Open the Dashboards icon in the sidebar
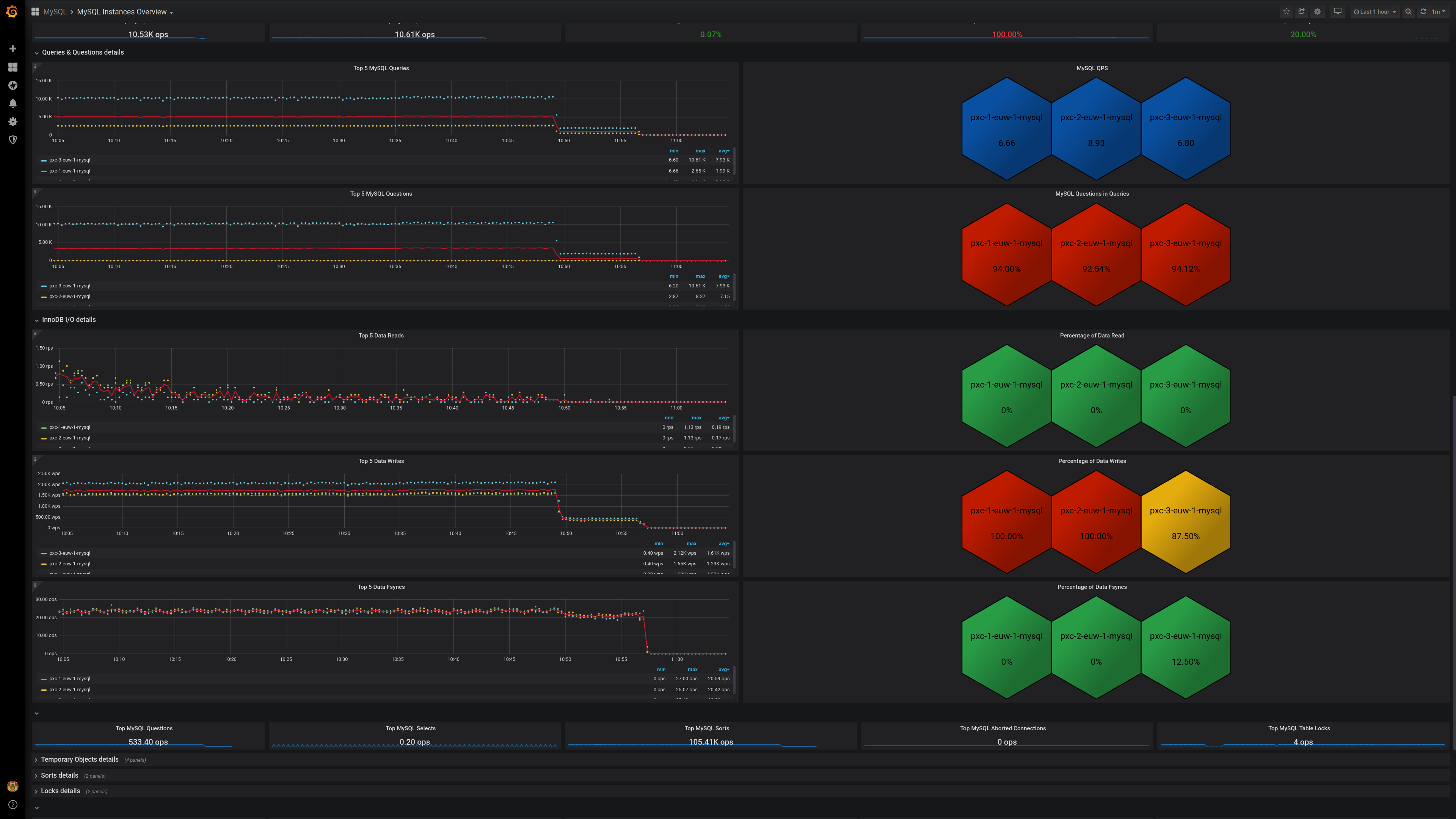1456x819 pixels. 13,67
